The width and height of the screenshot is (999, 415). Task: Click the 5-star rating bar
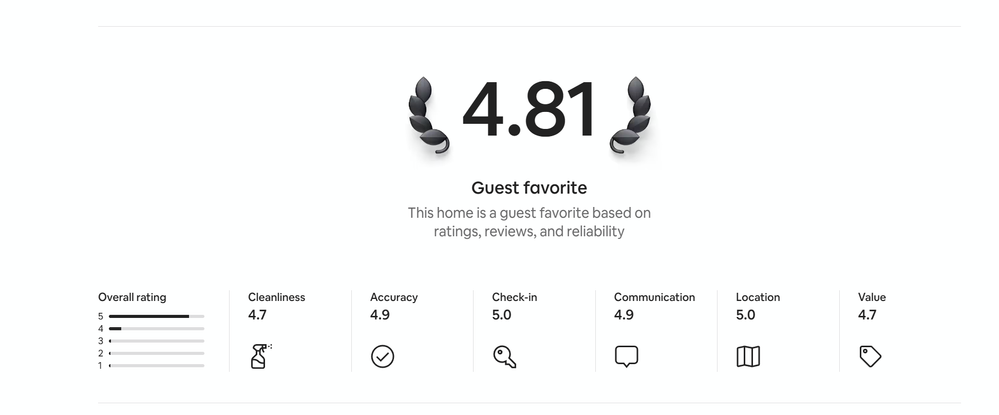click(156, 316)
